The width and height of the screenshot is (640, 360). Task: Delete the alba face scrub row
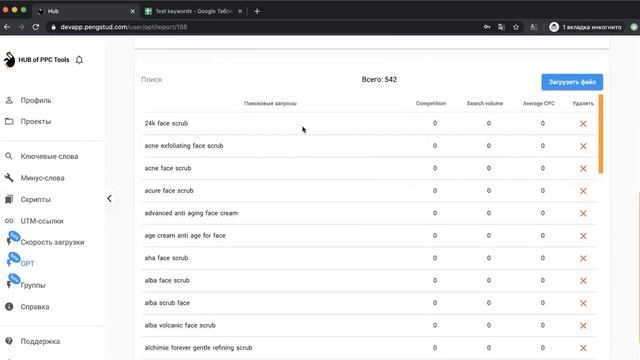[583, 281]
